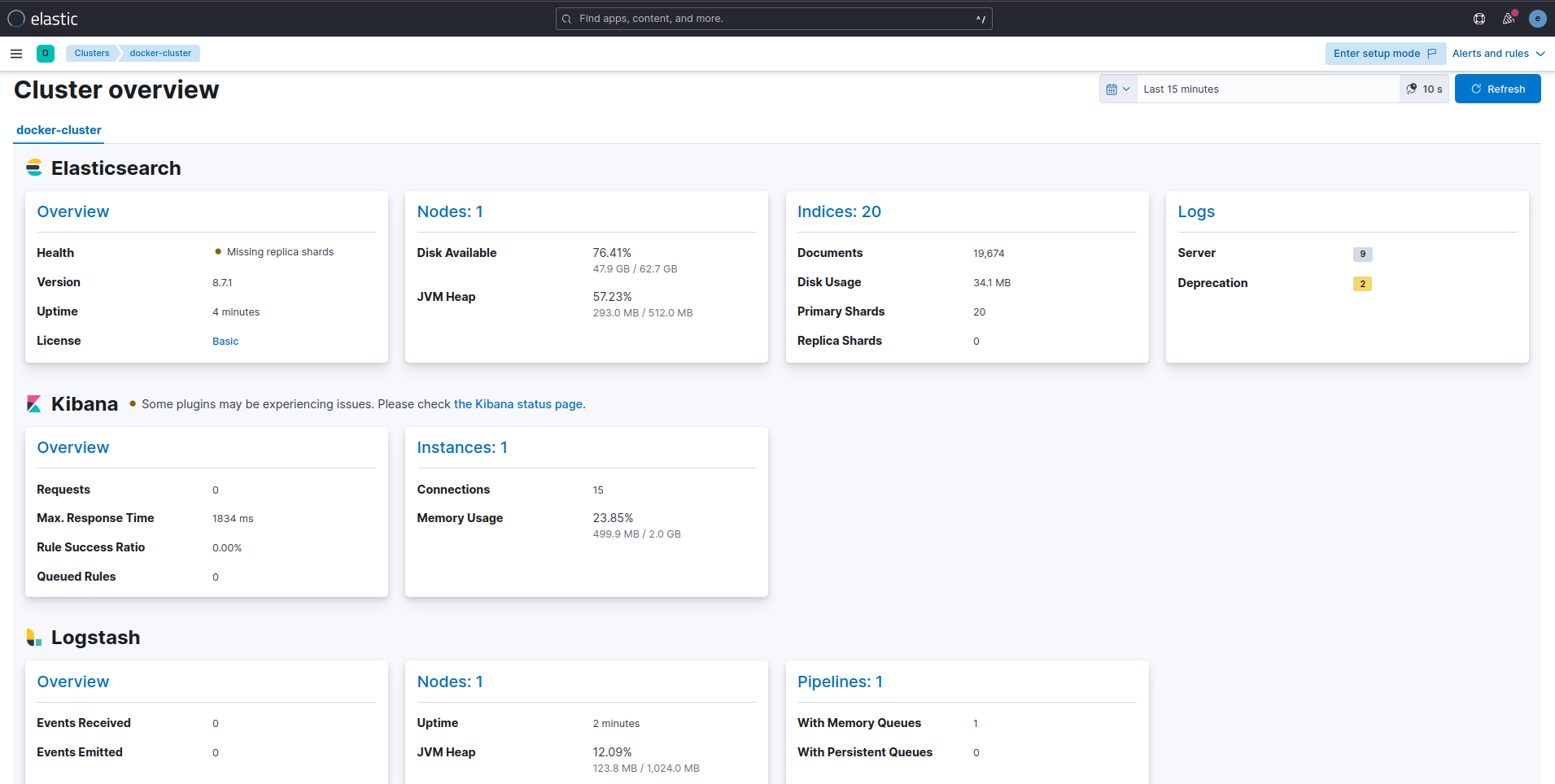Screen dimensions: 1555x784
Task: Open the 10 s auto-refresh interval settings
Action: pos(1424,89)
